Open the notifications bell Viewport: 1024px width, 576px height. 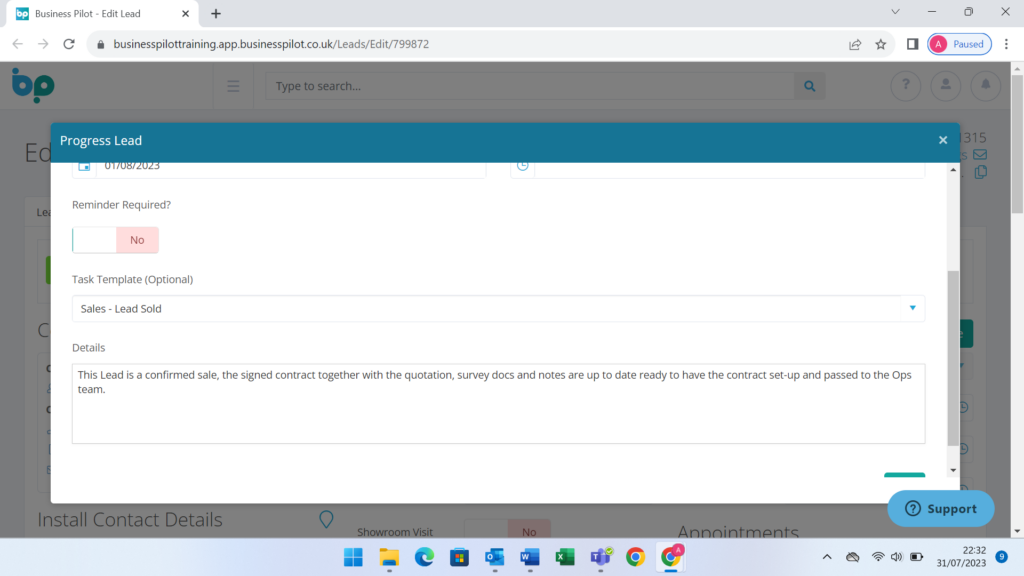(x=984, y=86)
